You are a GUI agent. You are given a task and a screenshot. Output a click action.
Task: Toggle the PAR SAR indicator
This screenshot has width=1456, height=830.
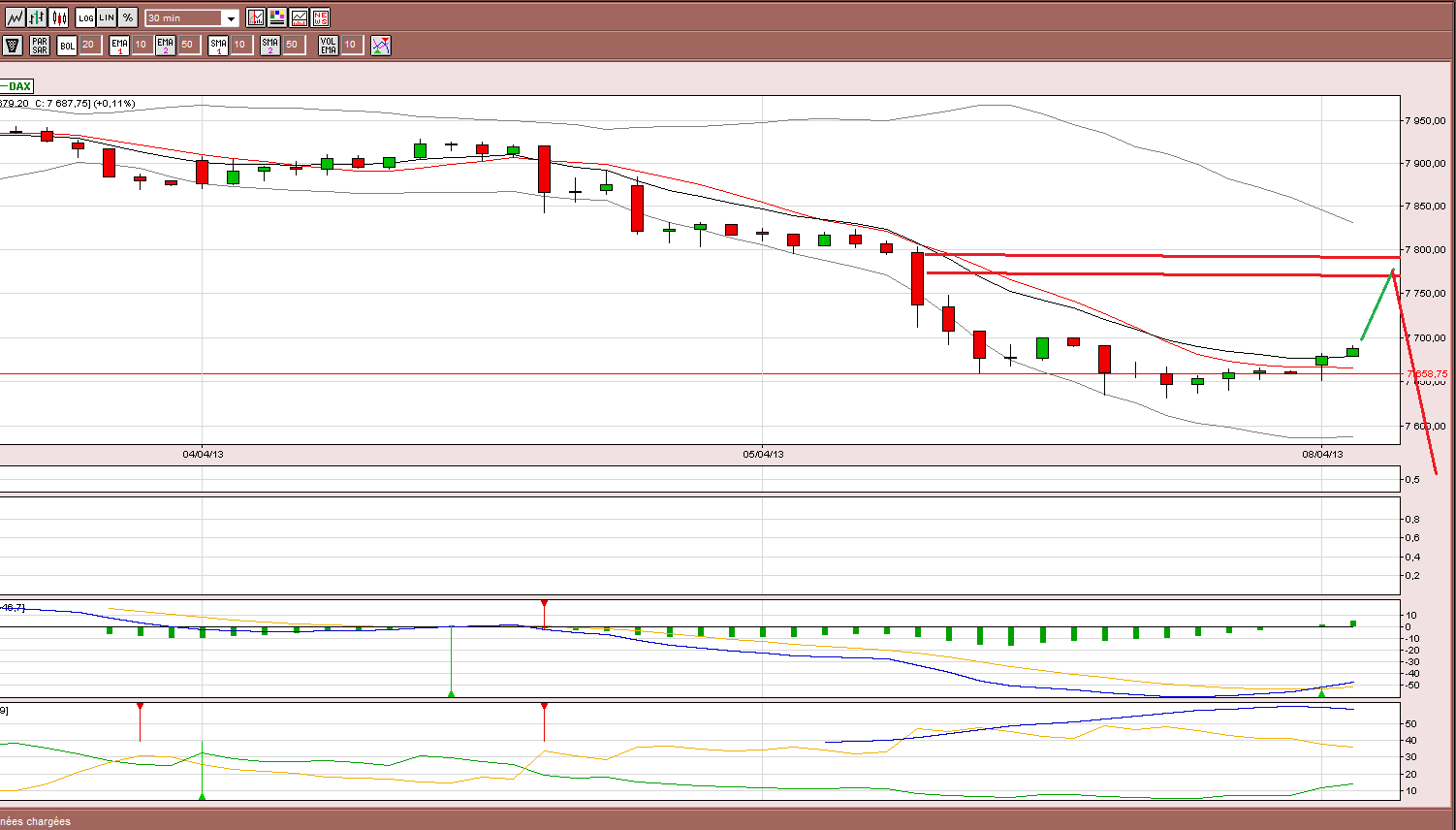tap(40, 45)
